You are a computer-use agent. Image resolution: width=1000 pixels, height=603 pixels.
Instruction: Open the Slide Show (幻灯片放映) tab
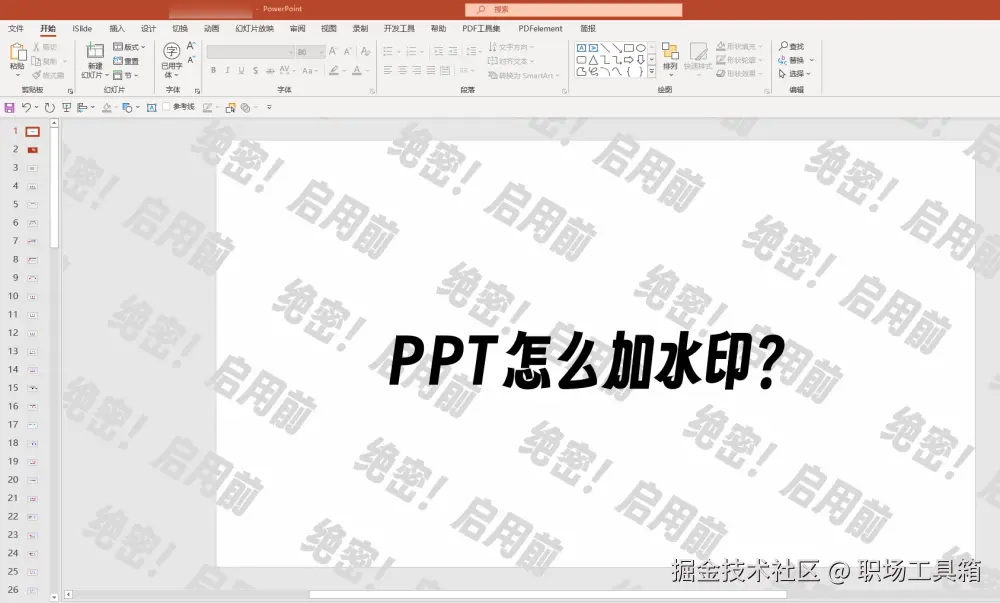click(x=254, y=29)
